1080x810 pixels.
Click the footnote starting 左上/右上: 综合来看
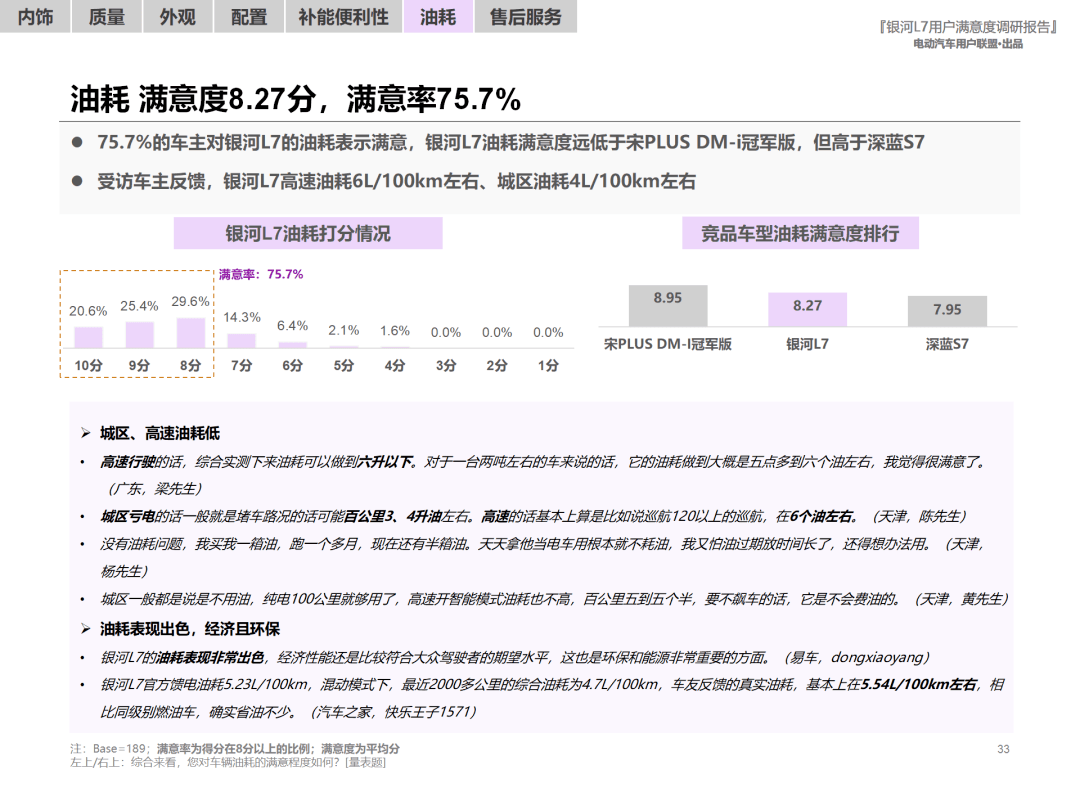[x=228, y=762]
